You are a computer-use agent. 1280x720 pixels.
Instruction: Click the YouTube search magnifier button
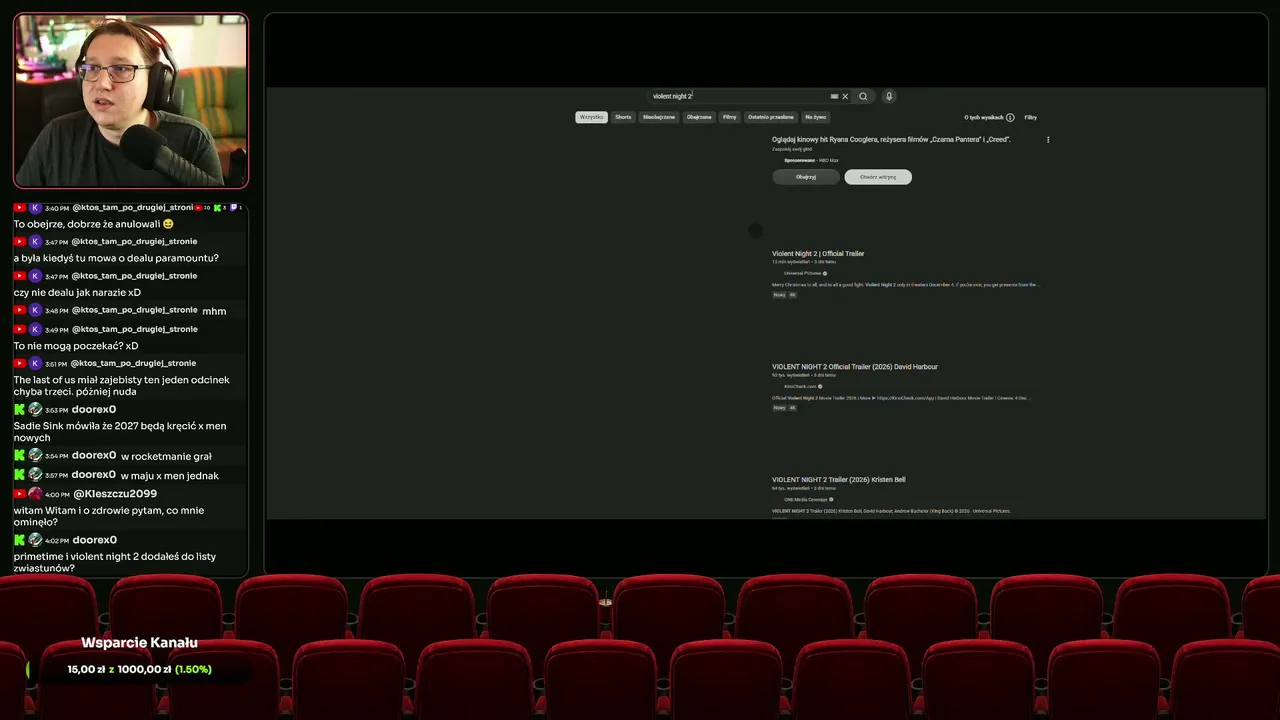pos(863,96)
